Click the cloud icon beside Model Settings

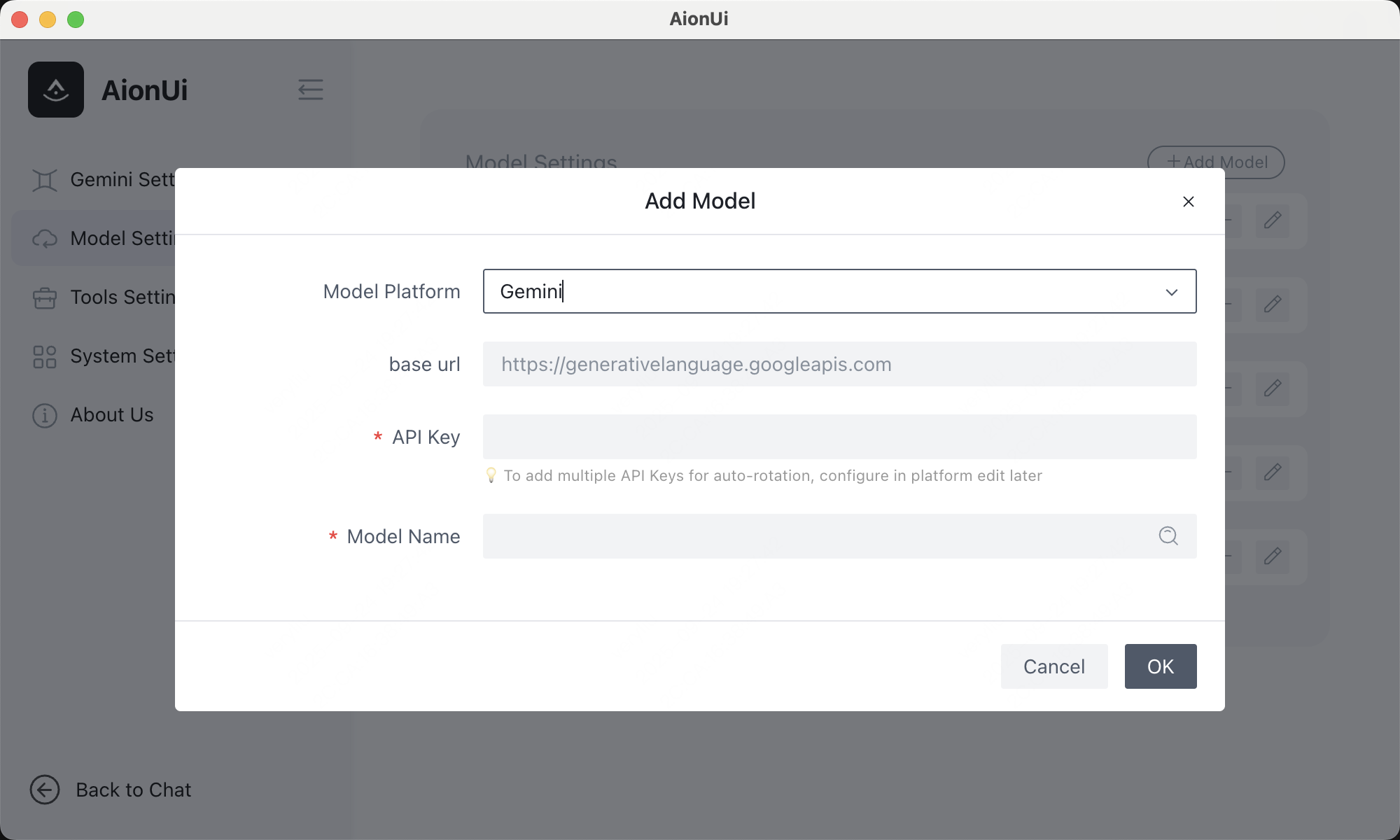tap(45, 239)
